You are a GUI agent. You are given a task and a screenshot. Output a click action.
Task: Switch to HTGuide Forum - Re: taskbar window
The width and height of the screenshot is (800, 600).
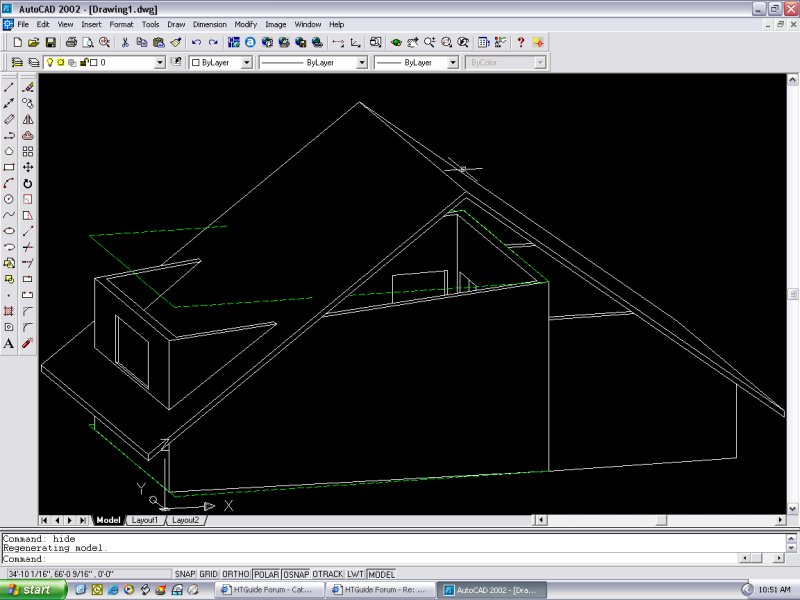381,590
